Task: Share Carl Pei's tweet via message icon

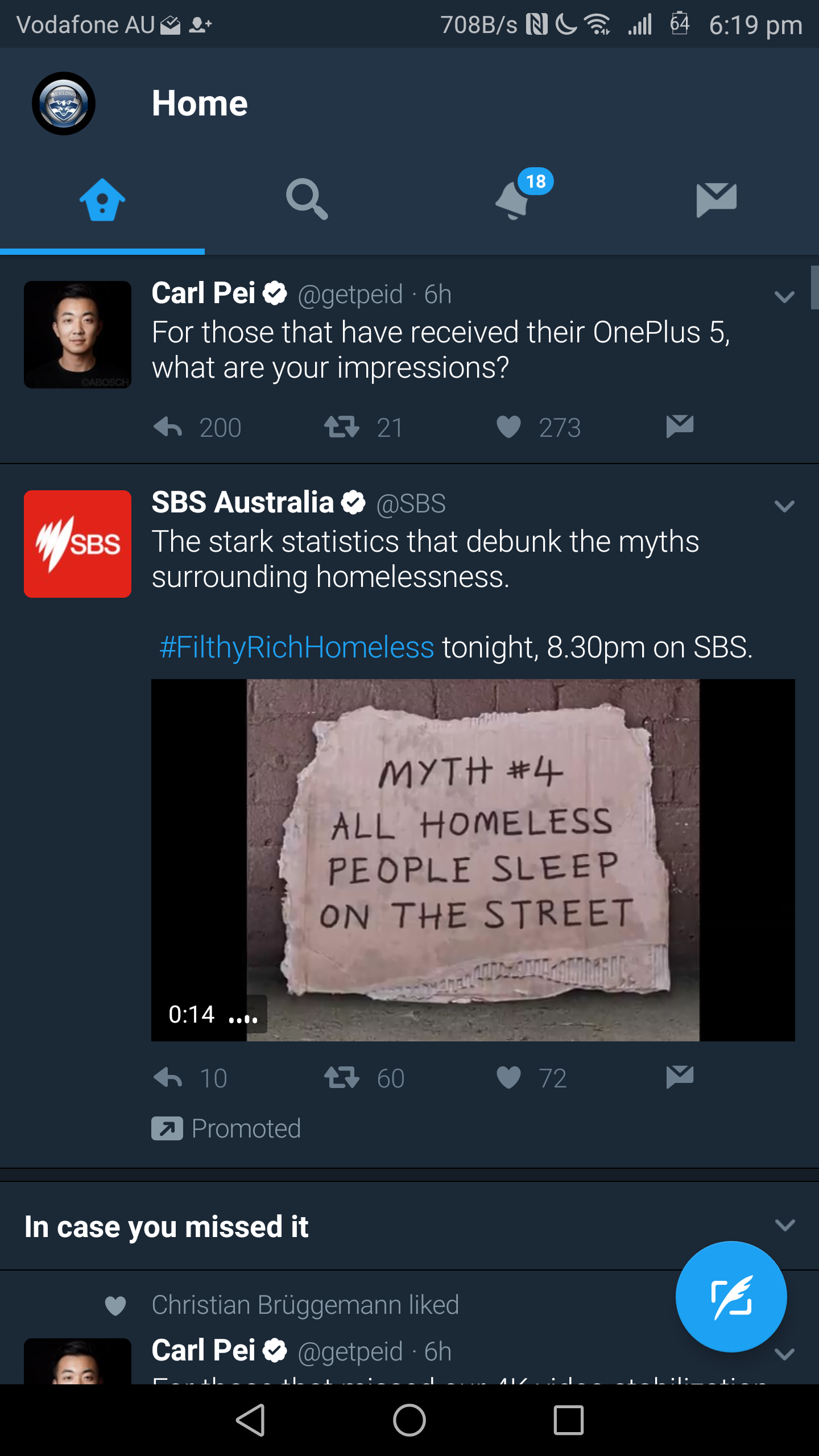Action: point(680,426)
